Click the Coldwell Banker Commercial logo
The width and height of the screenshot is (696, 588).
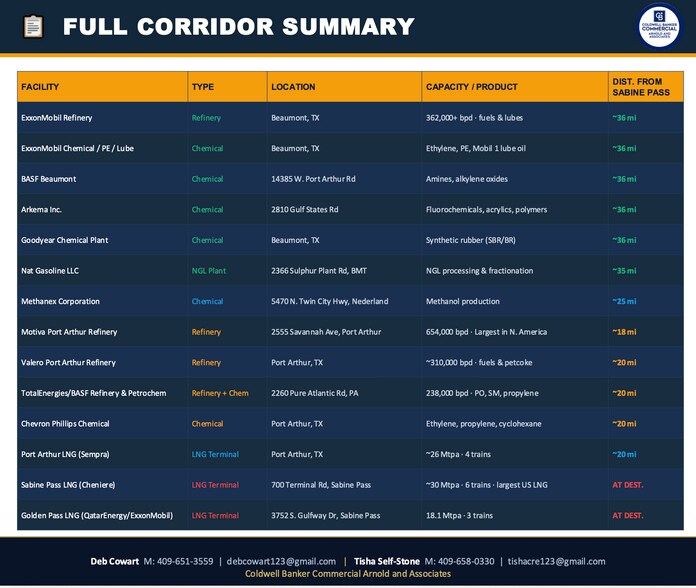658,26
